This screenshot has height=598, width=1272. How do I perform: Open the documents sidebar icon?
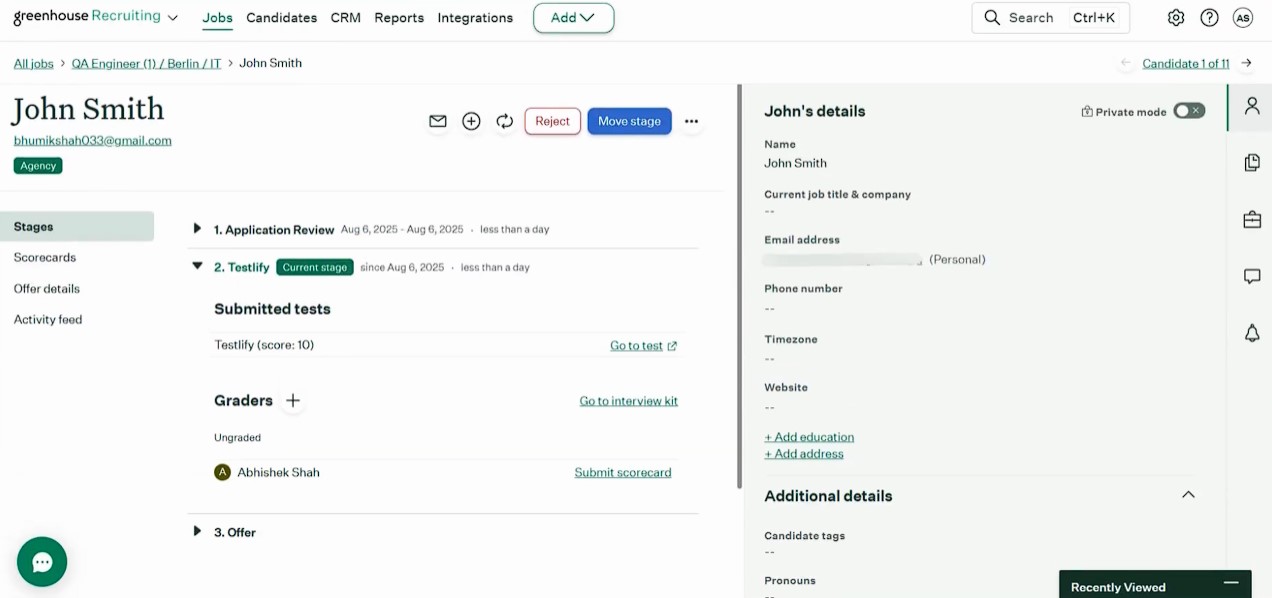(x=1252, y=162)
